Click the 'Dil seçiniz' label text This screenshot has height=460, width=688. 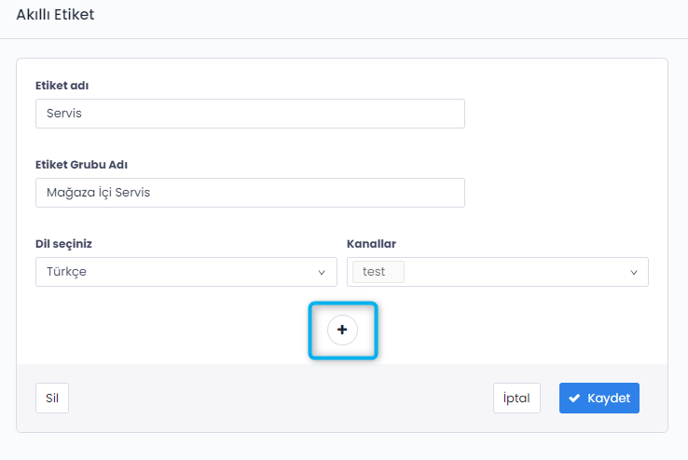70,243
